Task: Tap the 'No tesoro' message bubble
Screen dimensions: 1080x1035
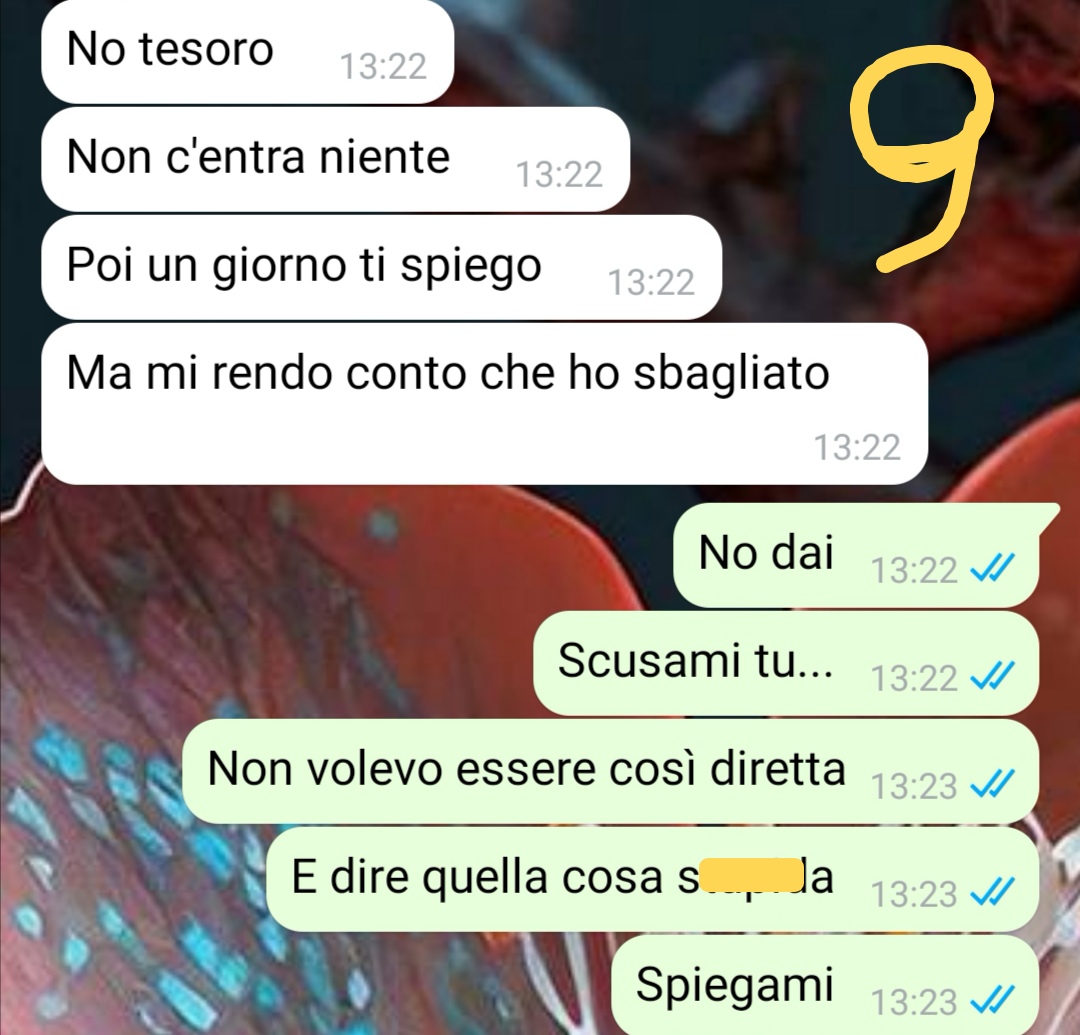Action: [247, 52]
